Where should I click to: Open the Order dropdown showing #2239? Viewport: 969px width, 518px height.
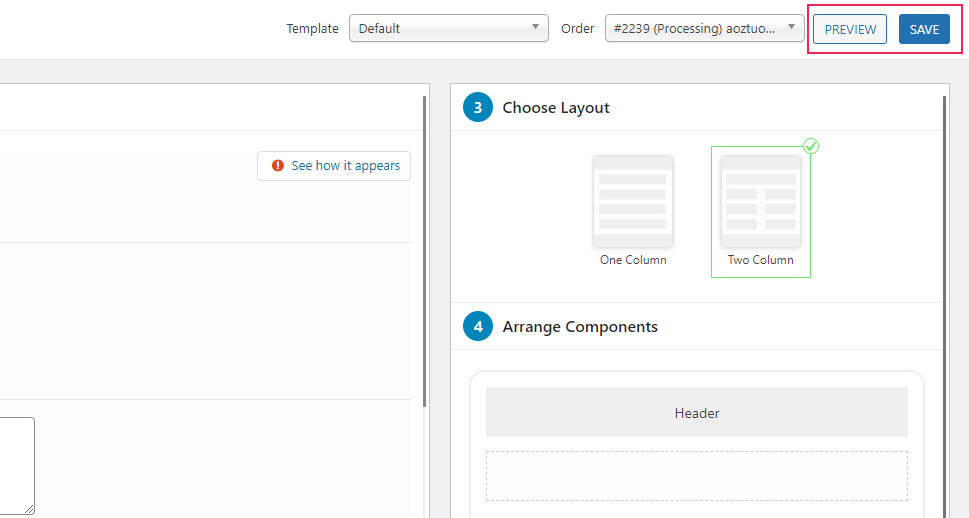[705, 28]
